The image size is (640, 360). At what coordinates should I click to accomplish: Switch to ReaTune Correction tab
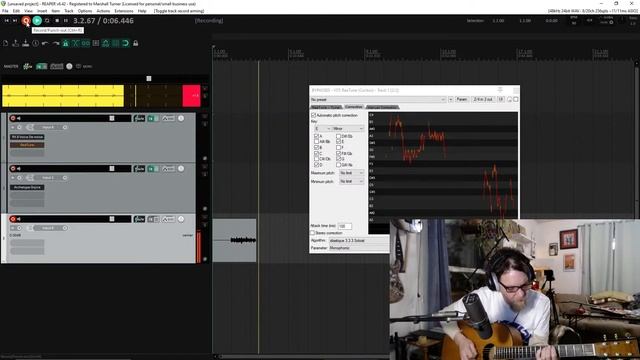click(x=353, y=107)
